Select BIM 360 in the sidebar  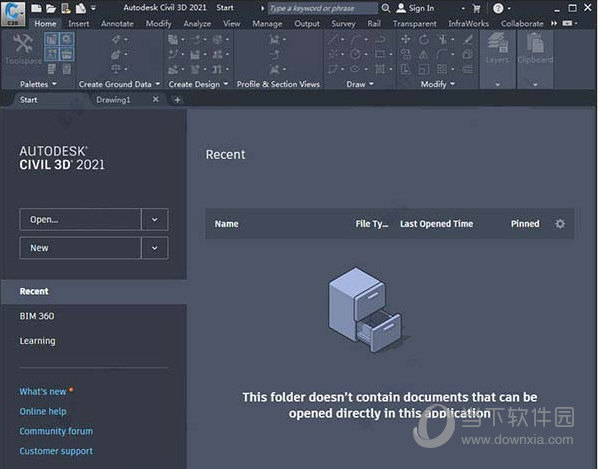tap(37, 316)
